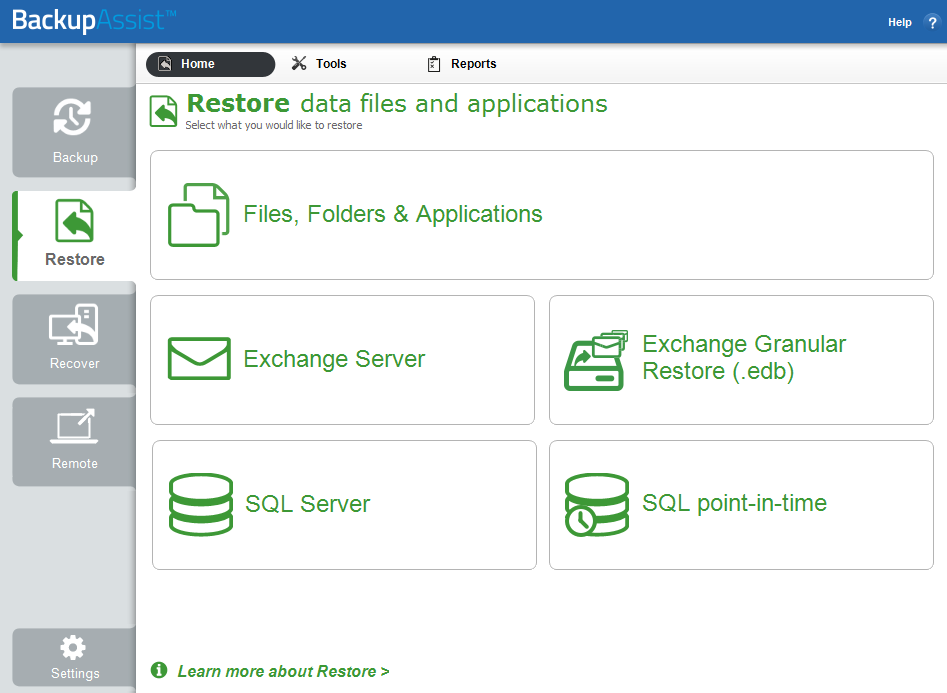Select Files, Folders & Applications restore
The height and width of the screenshot is (693, 947).
point(542,215)
